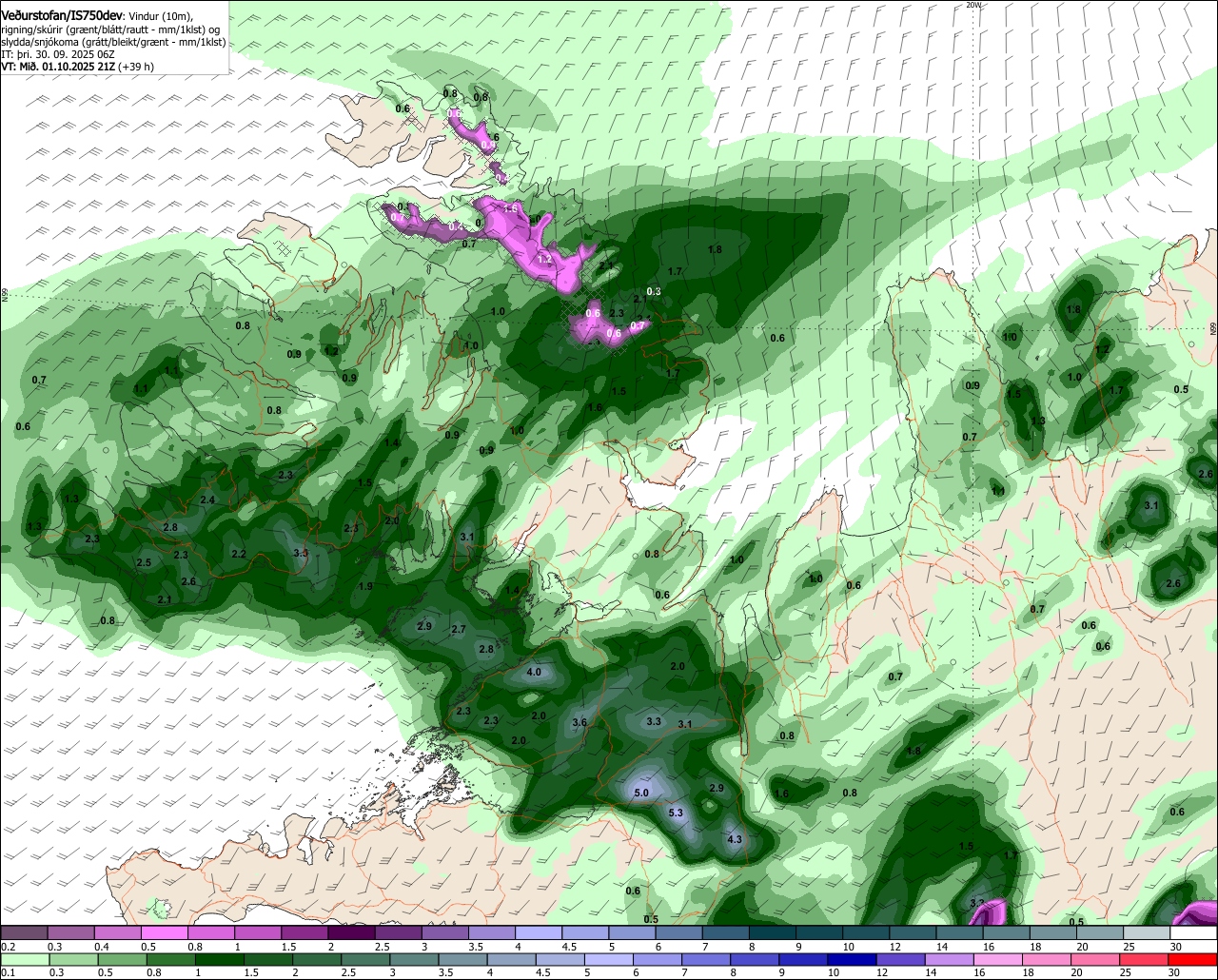This screenshot has width=1218, height=980.
Task: Pick the white 30 swatch in upper legend
Action: point(1193,932)
